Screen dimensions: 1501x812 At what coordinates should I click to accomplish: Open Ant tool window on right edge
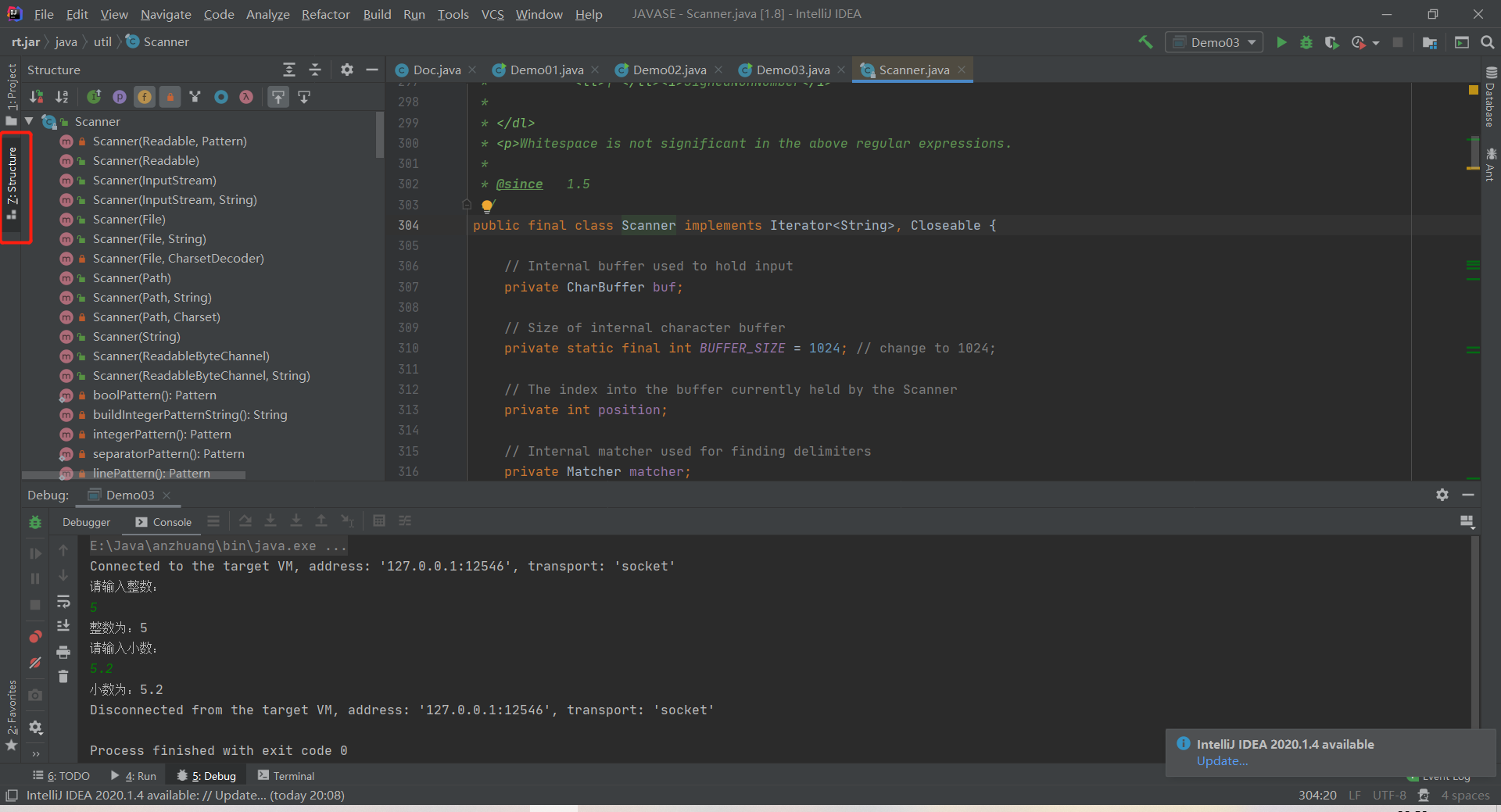click(x=1491, y=164)
